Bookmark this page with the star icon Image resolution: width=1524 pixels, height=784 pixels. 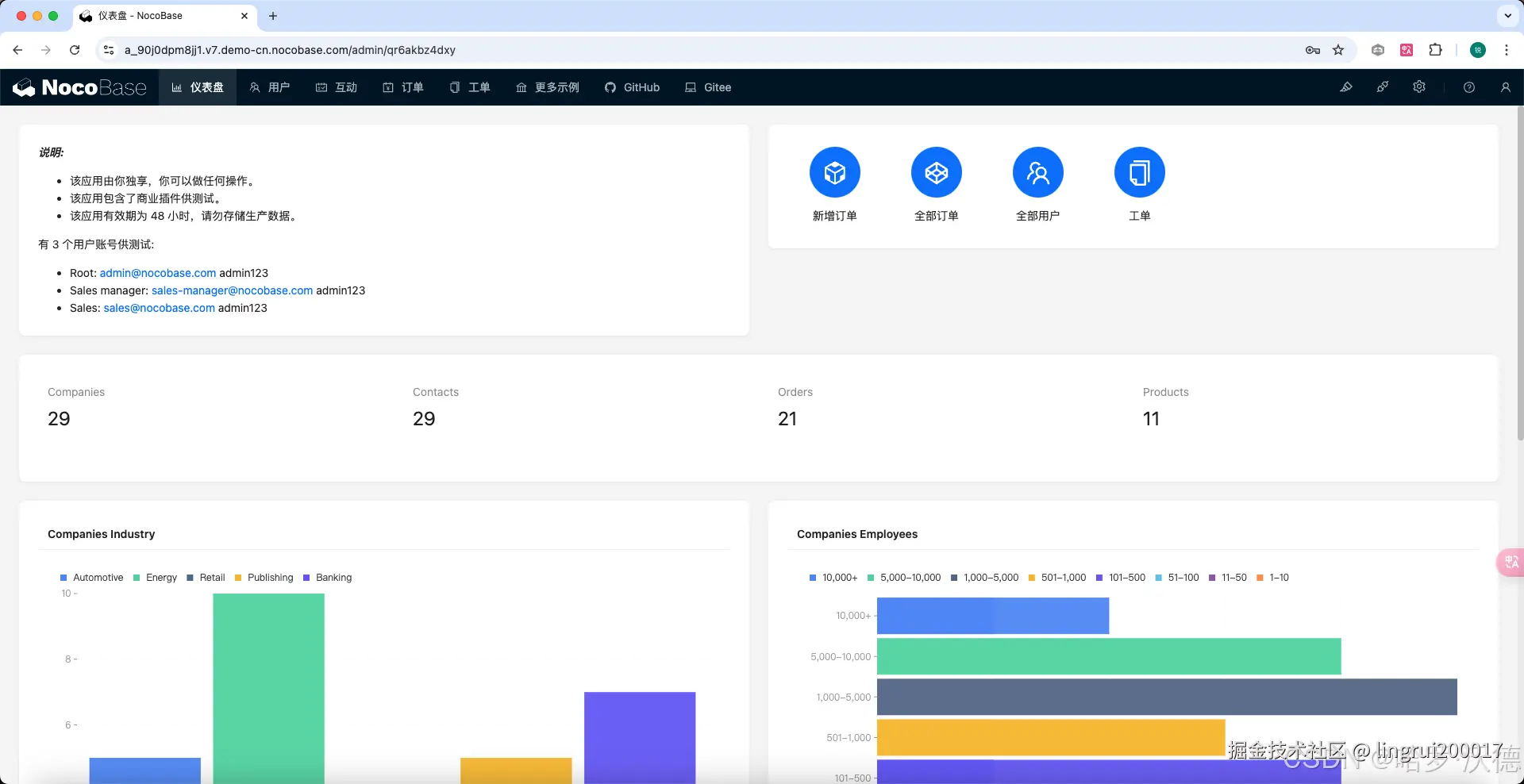[x=1338, y=50]
